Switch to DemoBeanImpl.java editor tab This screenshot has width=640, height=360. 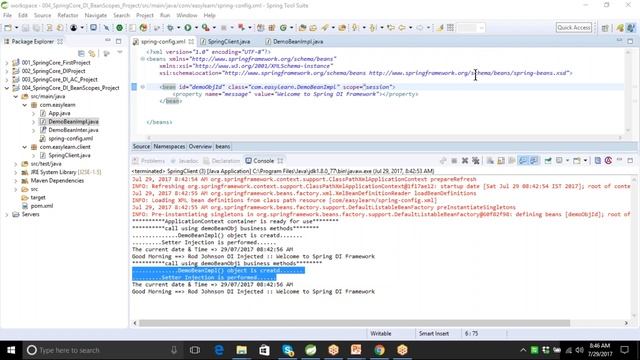298,41
